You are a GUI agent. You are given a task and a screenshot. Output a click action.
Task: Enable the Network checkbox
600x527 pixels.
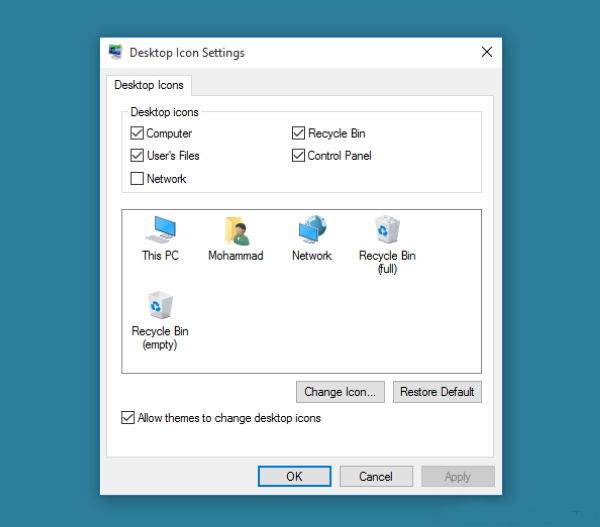(137, 178)
